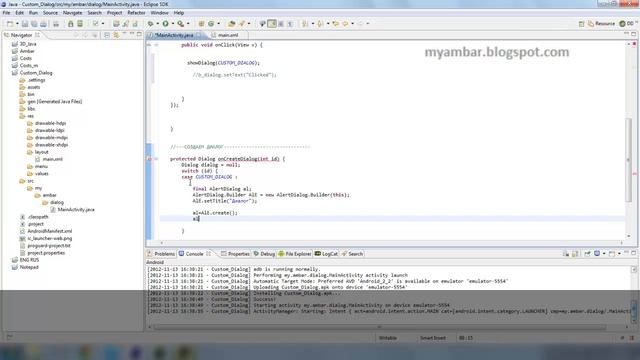Click the Last Edit Location icon
The image size is (640, 360).
pos(336,24)
